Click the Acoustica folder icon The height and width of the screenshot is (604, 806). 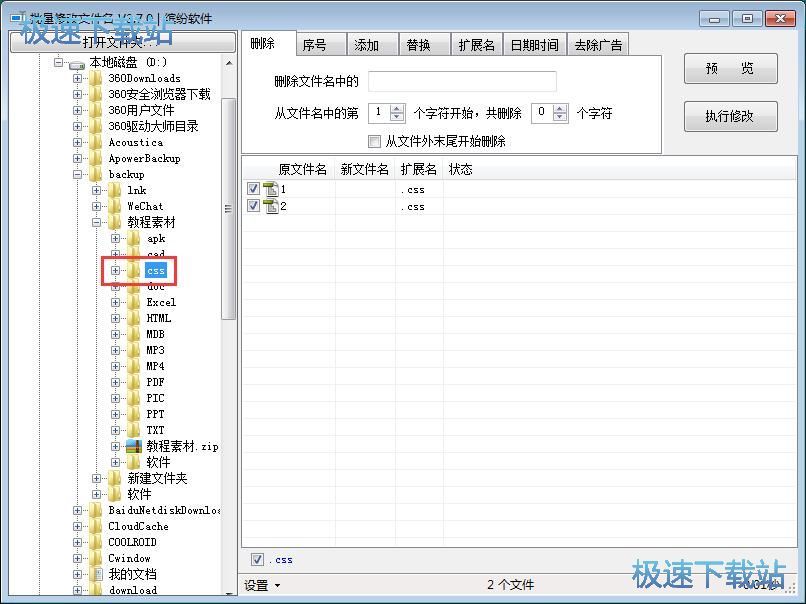pyautogui.click(x=96, y=142)
